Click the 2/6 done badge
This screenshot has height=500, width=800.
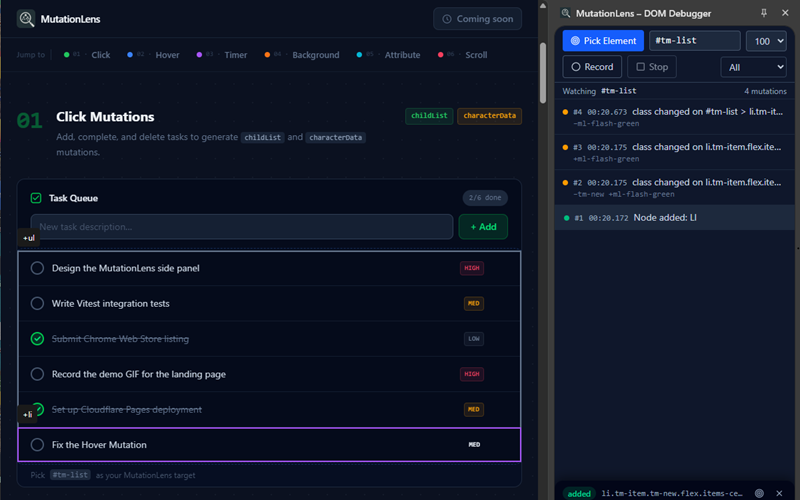point(485,197)
